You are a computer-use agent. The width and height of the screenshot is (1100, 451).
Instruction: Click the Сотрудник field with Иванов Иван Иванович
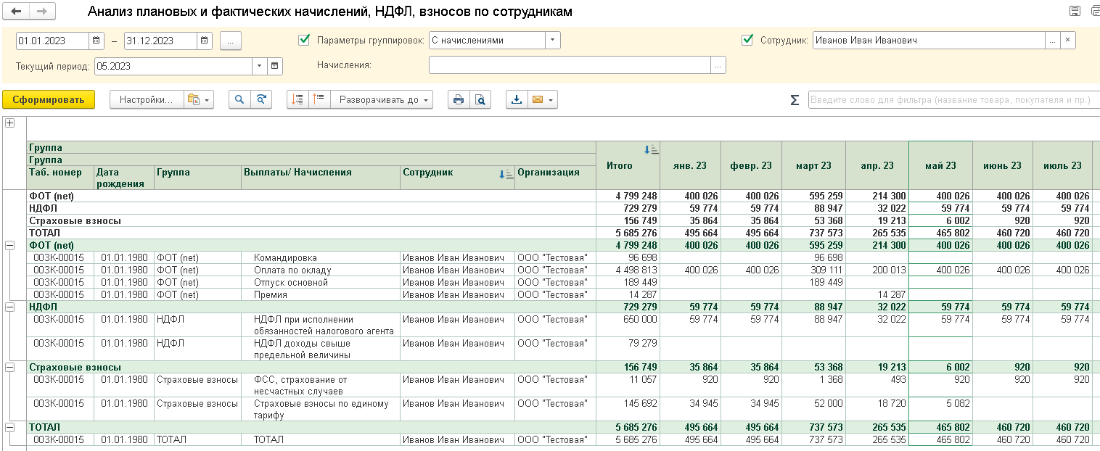pyautogui.click(x=929, y=41)
